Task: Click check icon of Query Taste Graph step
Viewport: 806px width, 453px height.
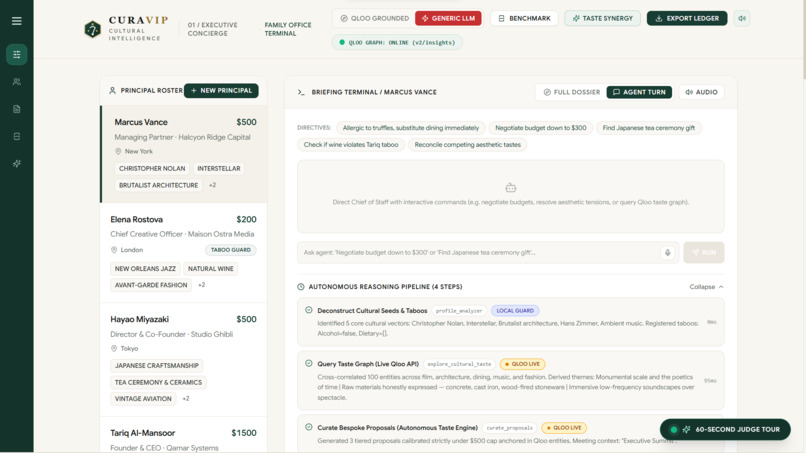Action: [x=308, y=364]
